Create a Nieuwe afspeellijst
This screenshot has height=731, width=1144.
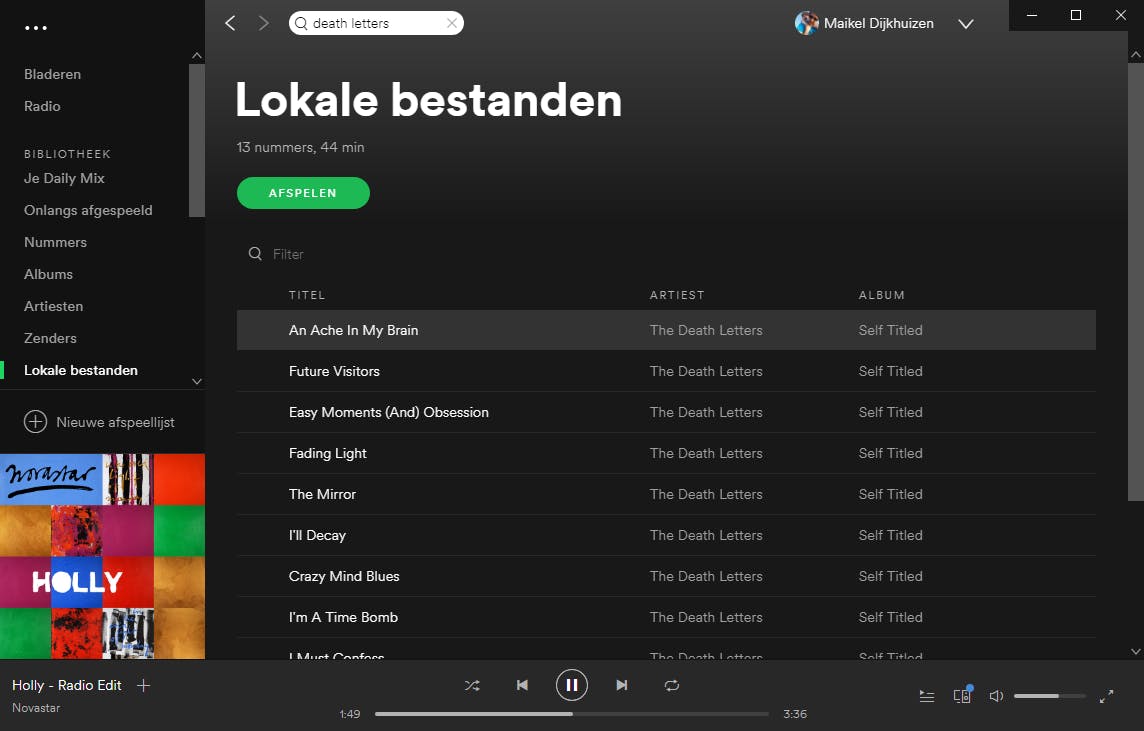click(99, 422)
